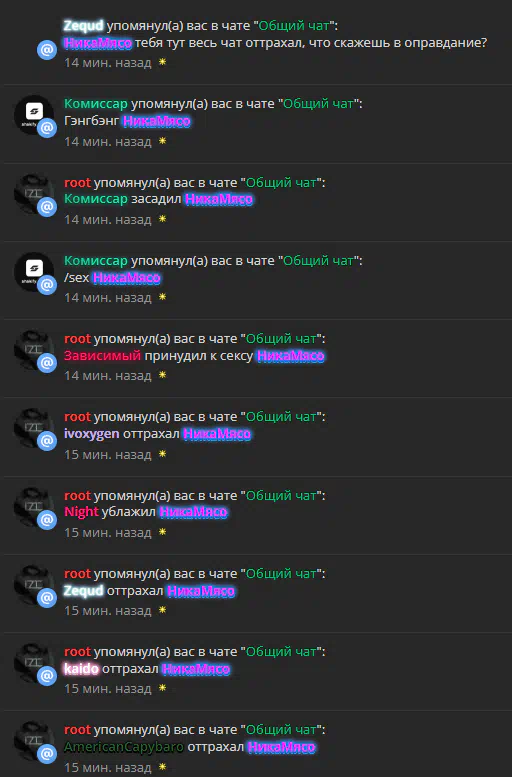
Task: Click root's avatar beside the ivoxygen notification
Action: tap(34, 428)
